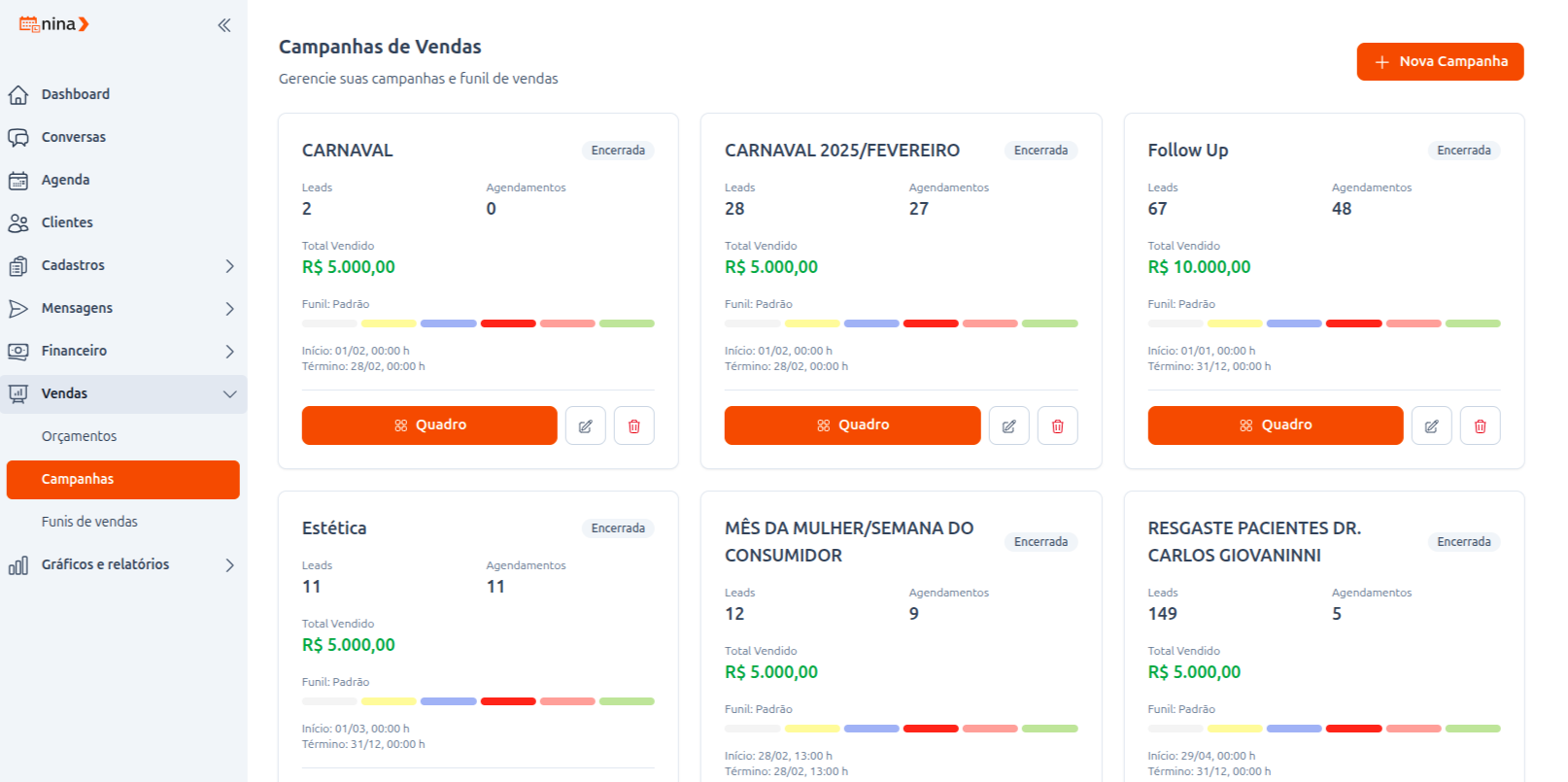Viewport: 1568px width, 782px height.
Task: Open Funis de vendas submenu item
Action: [x=89, y=522]
